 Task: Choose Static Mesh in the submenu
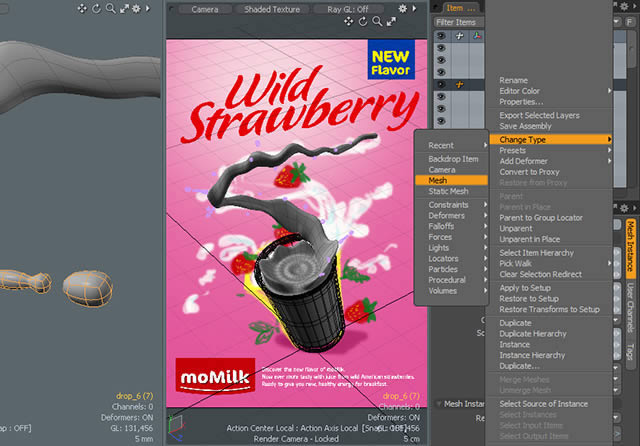pos(451,191)
